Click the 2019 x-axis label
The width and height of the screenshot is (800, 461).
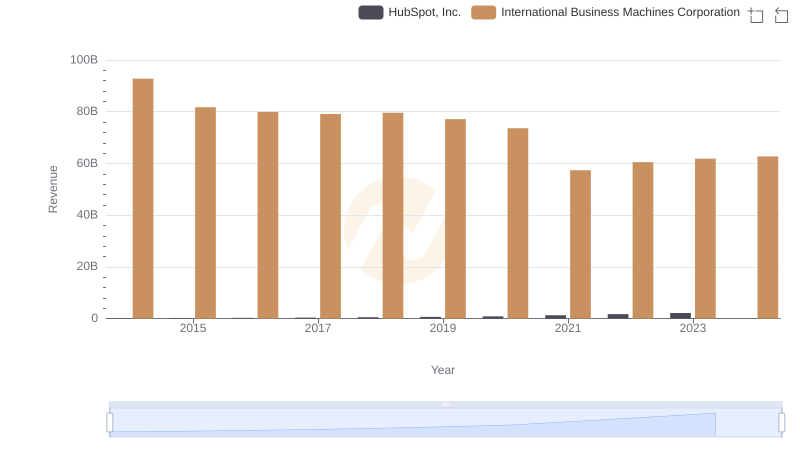443,328
